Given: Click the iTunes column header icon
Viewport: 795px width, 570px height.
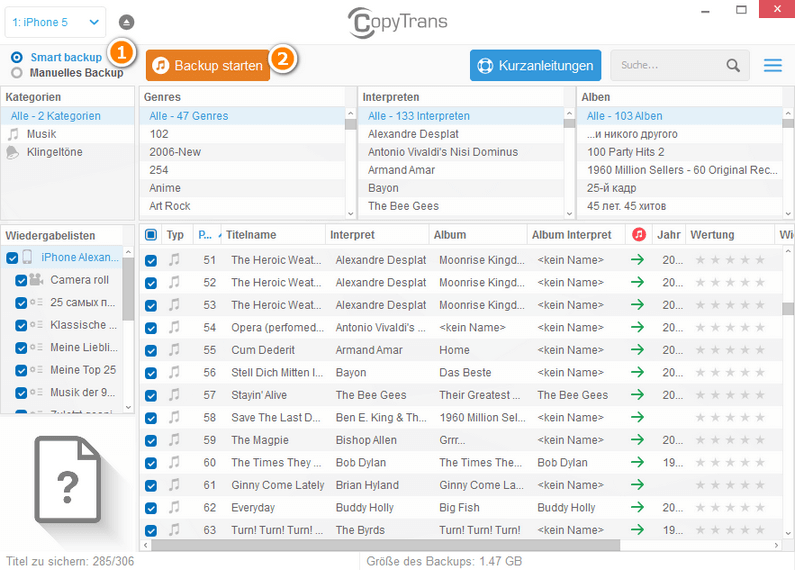Looking at the screenshot, I should (x=639, y=234).
